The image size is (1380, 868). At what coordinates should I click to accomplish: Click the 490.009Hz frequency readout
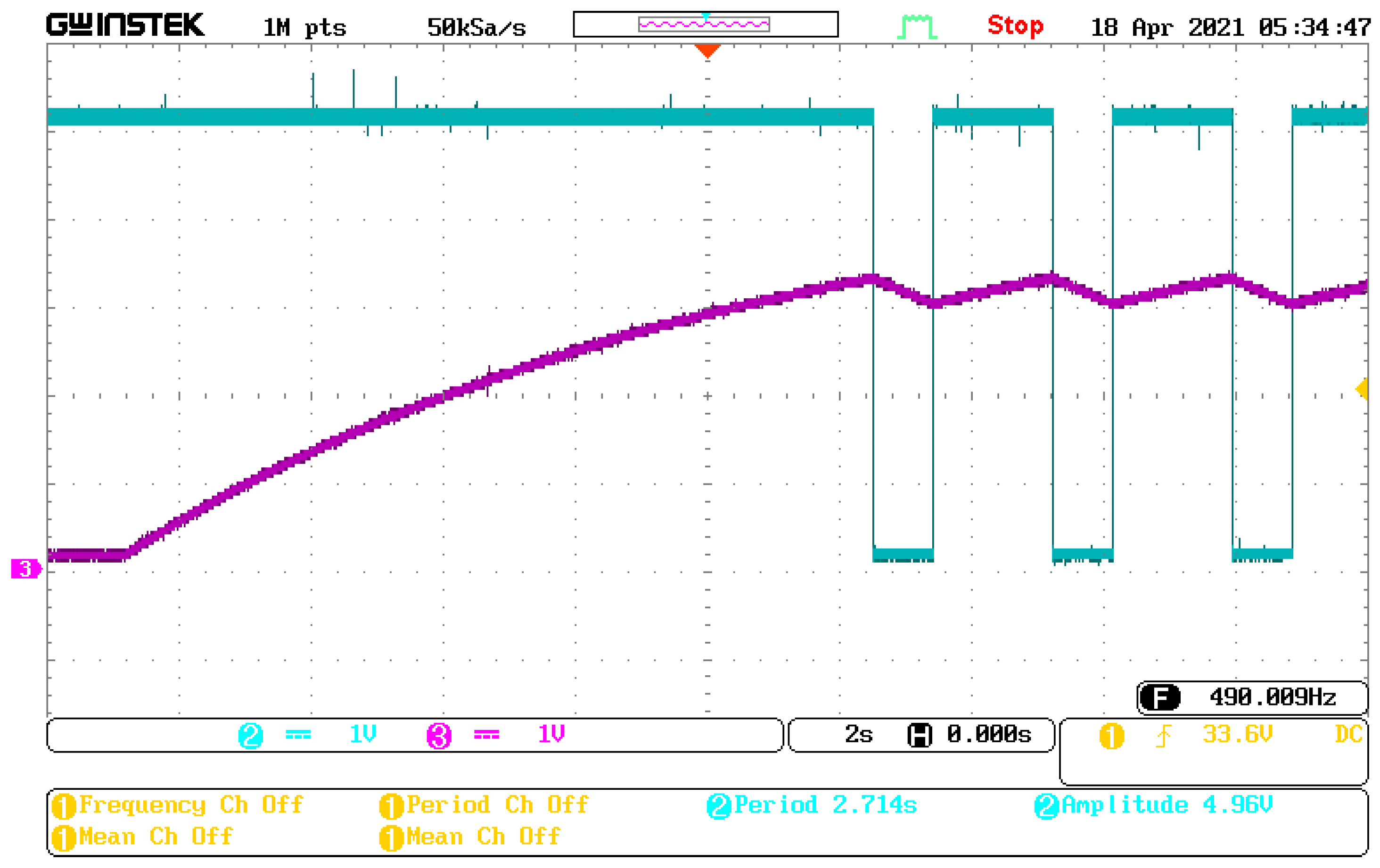(1272, 698)
